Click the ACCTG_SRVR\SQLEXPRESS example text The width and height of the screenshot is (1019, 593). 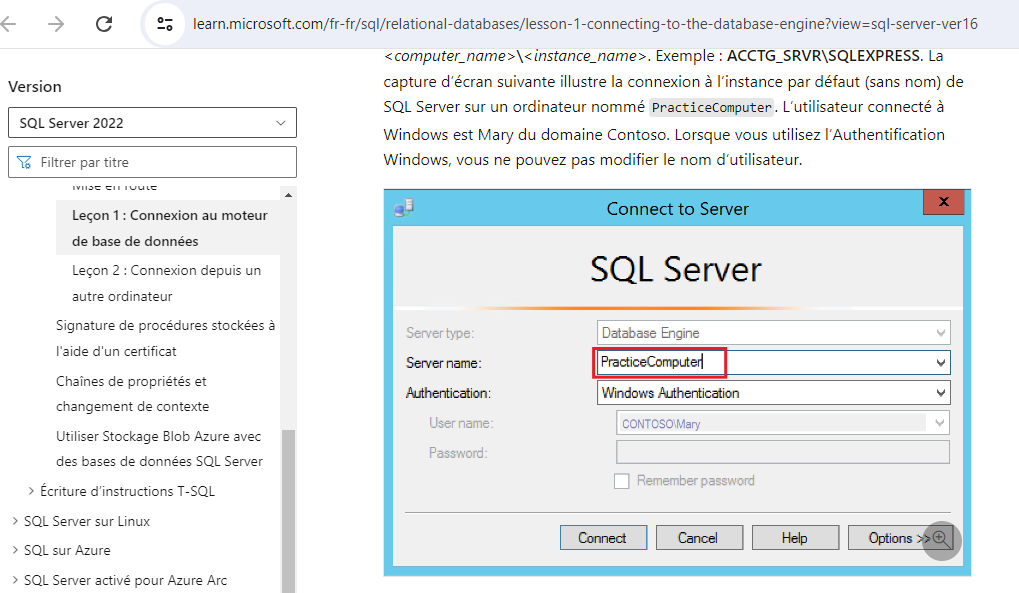pos(824,56)
